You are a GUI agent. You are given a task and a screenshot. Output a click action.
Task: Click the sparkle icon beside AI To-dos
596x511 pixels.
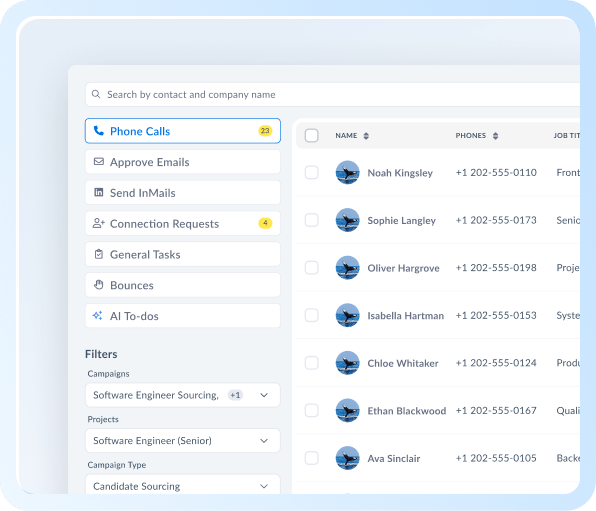click(x=98, y=316)
